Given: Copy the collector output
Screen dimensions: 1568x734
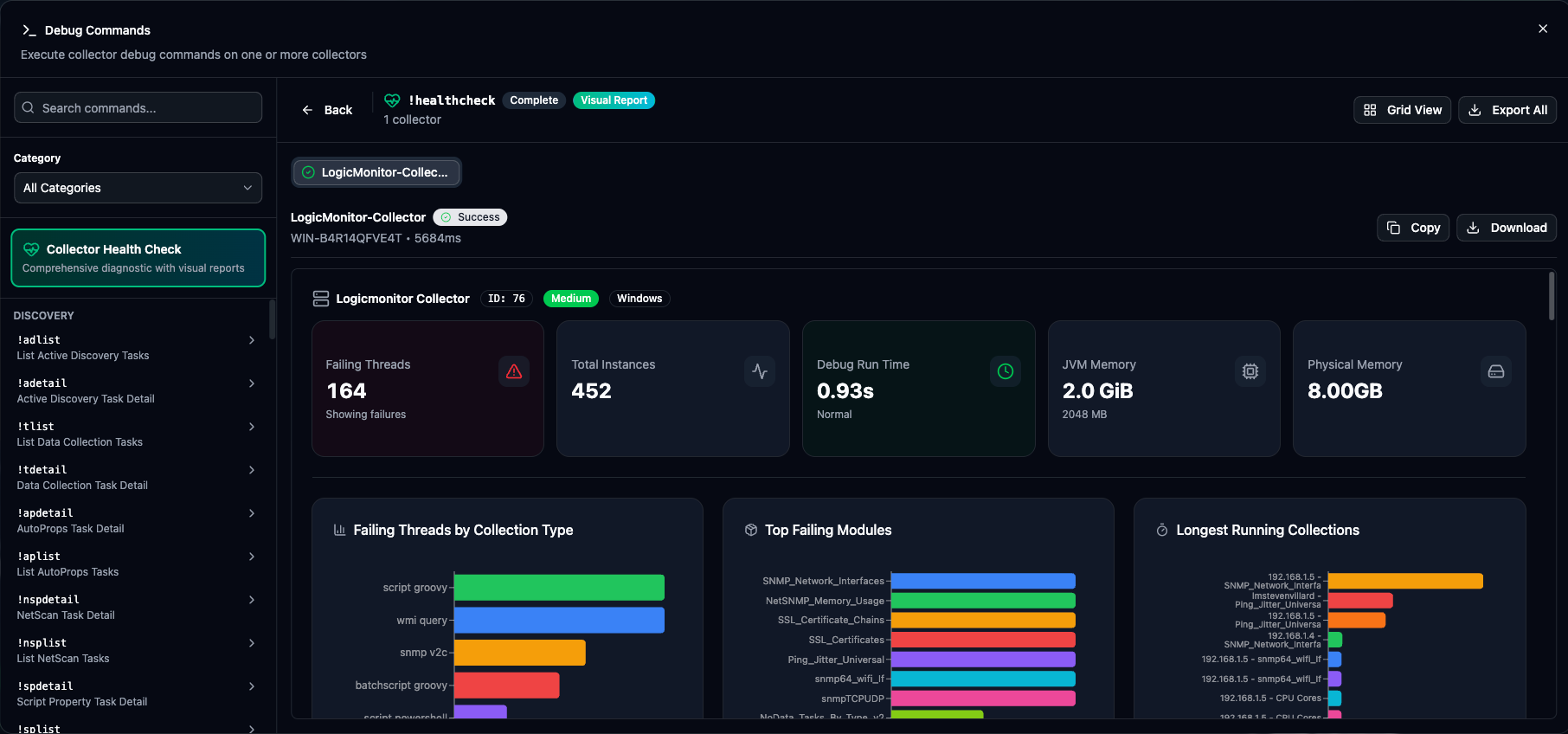Looking at the screenshot, I should pos(1413,228).
